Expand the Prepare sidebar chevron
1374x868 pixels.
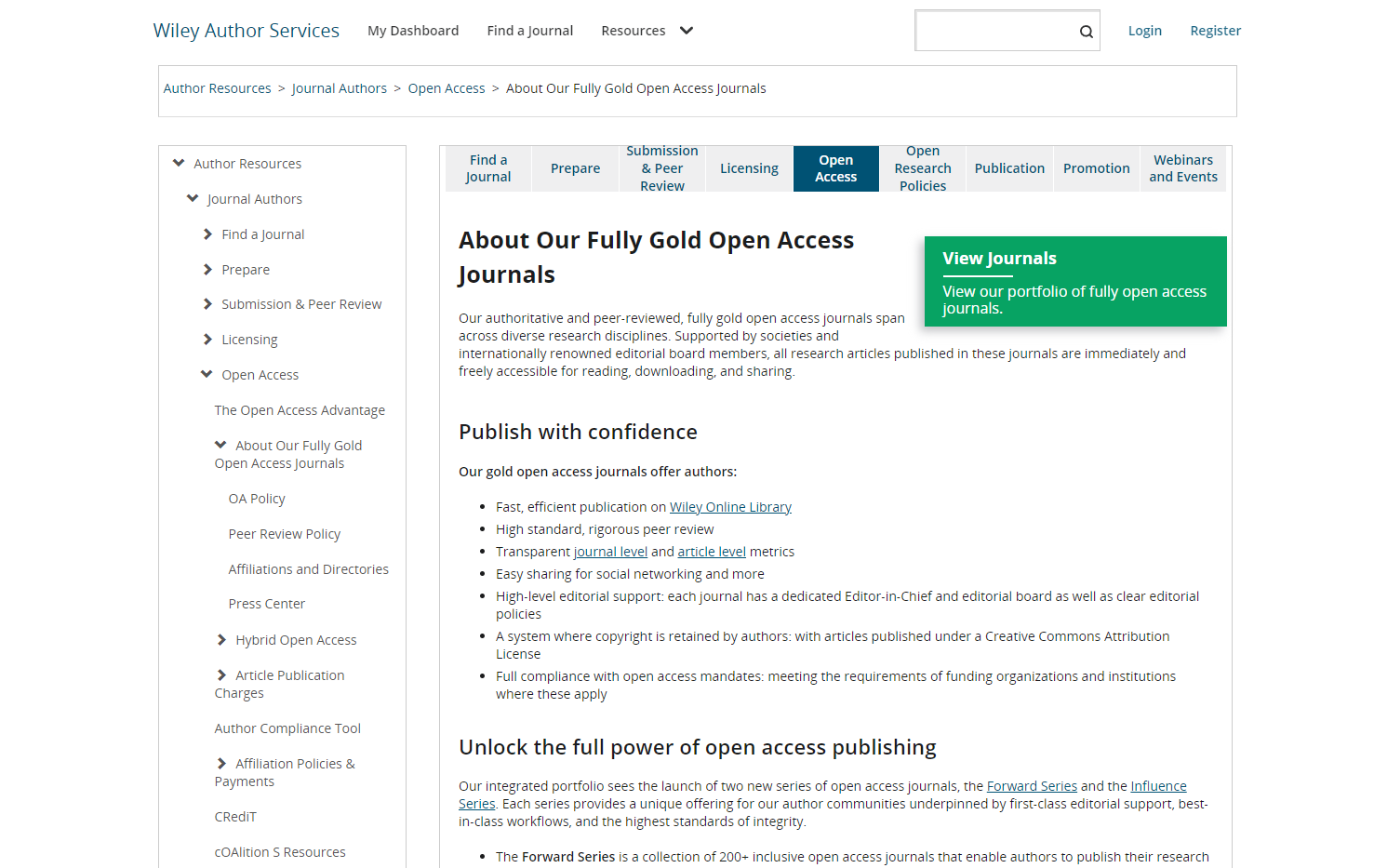coord(207,269)
